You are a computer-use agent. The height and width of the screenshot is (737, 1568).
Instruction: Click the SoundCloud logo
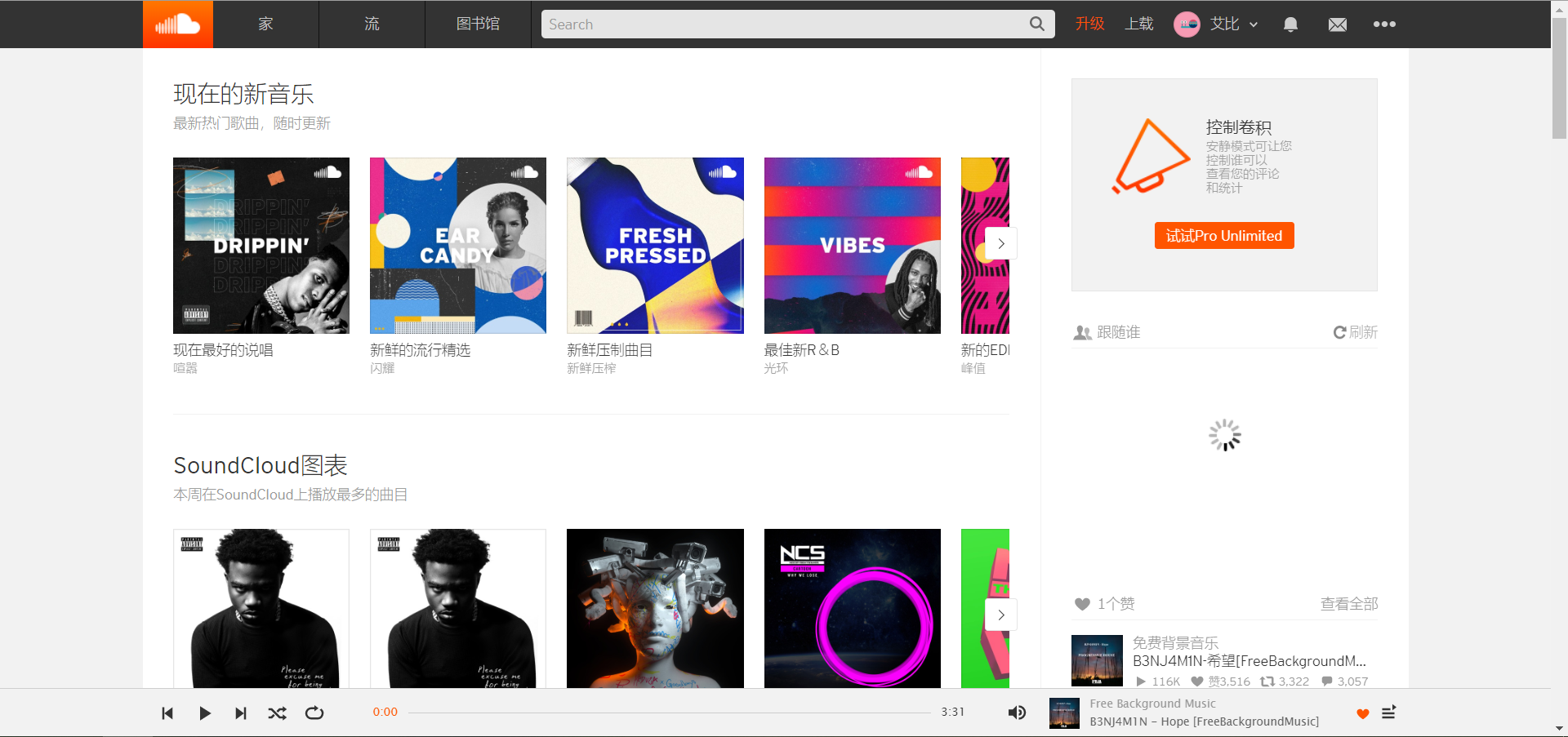click(x=178, y=24)
